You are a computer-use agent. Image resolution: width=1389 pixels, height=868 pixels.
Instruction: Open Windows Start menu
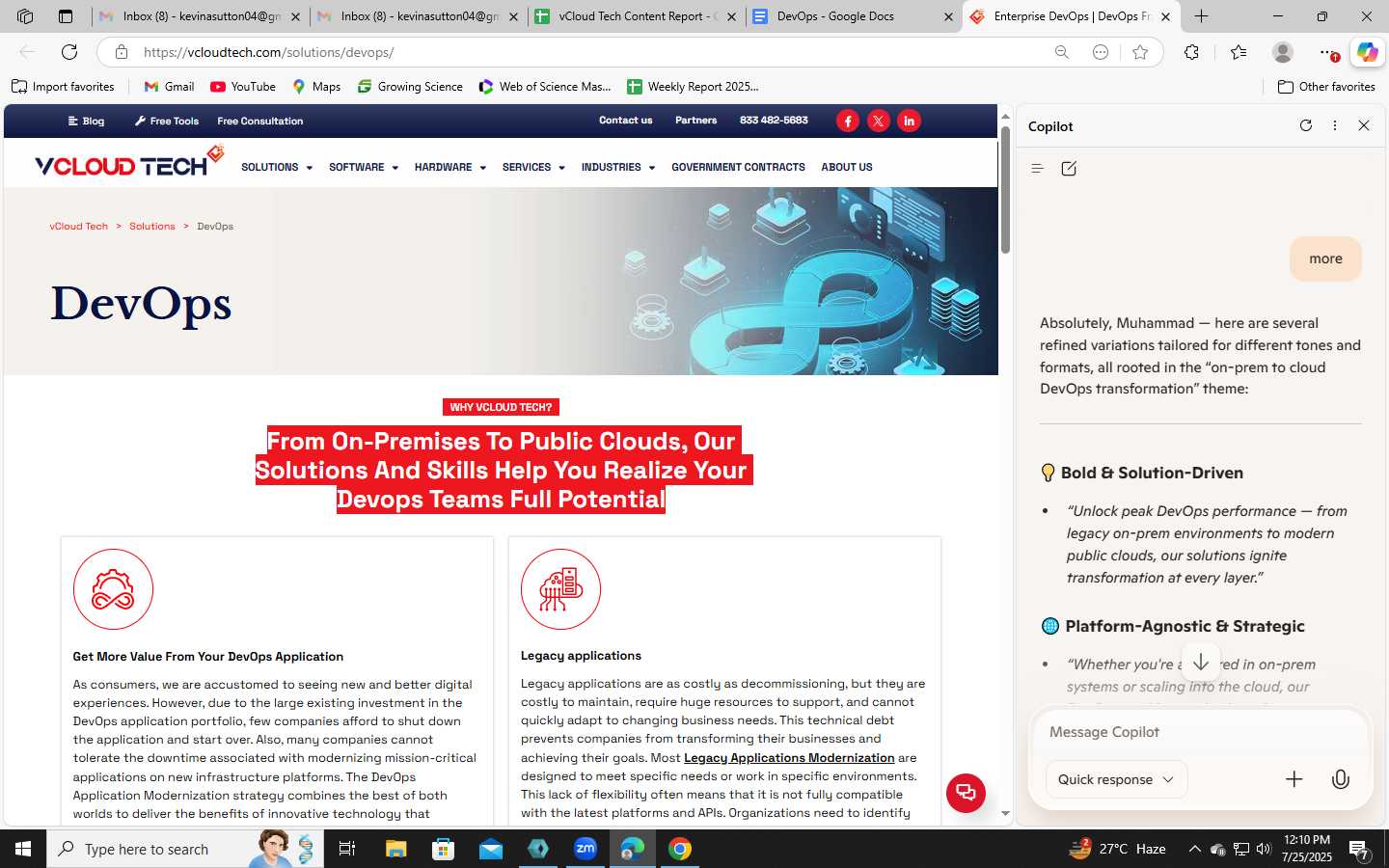coord(23,849)
